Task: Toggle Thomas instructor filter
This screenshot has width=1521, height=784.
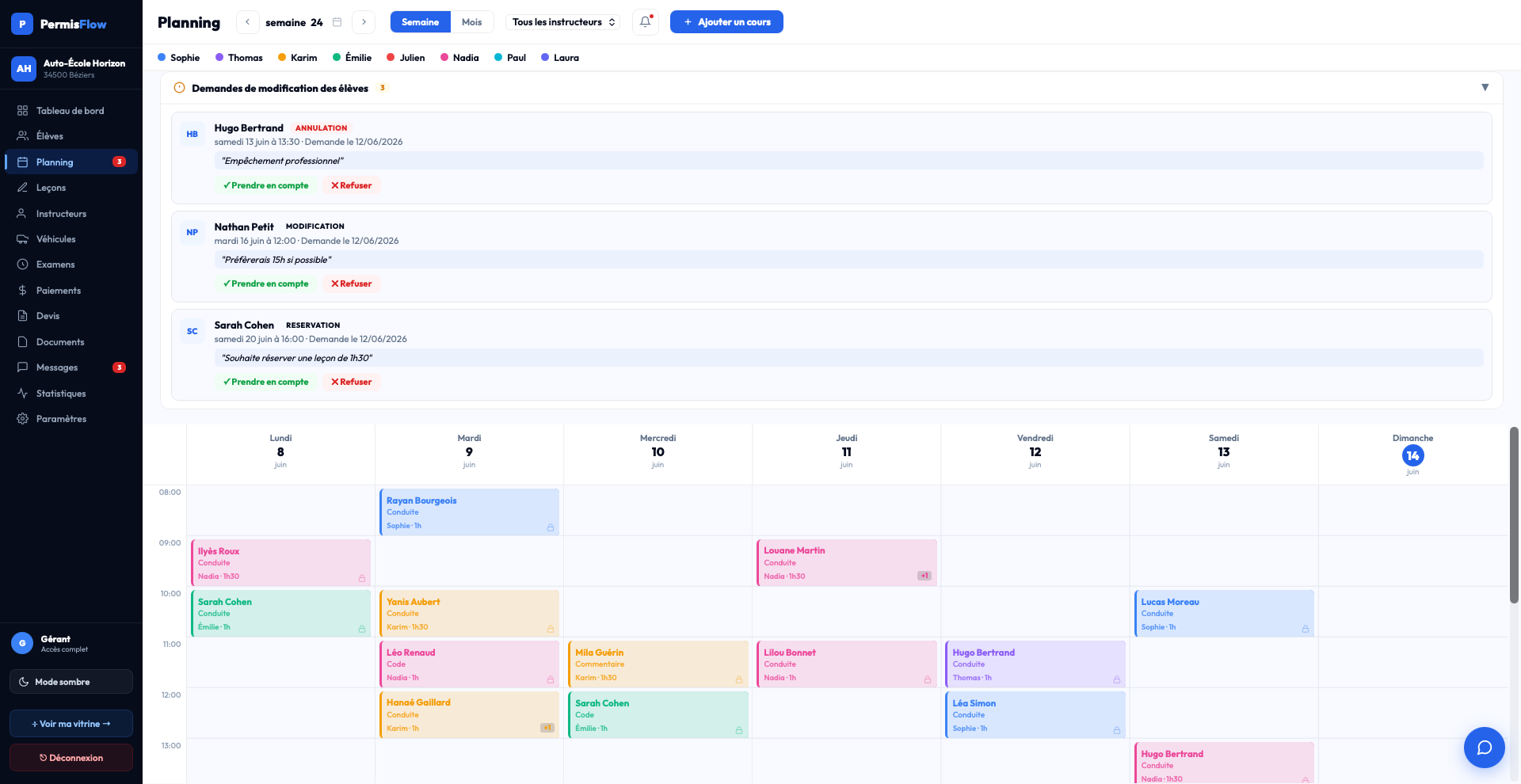Action: 239,58
